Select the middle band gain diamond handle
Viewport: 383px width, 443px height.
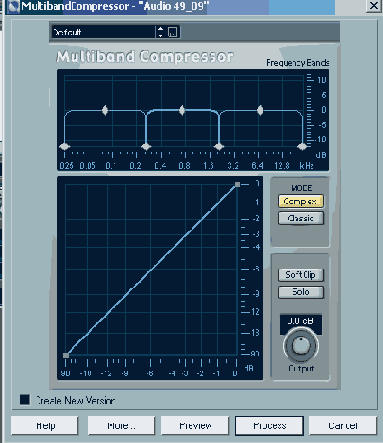pos(182,110)
